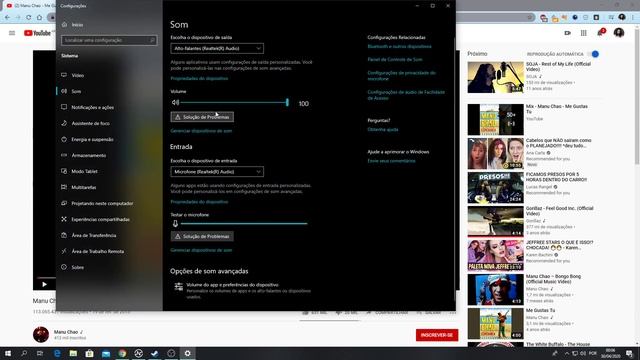Screen dimensions: 640x360
Task: Click Chrome home button
Action: pyautogui.click(x=39, y=18)
